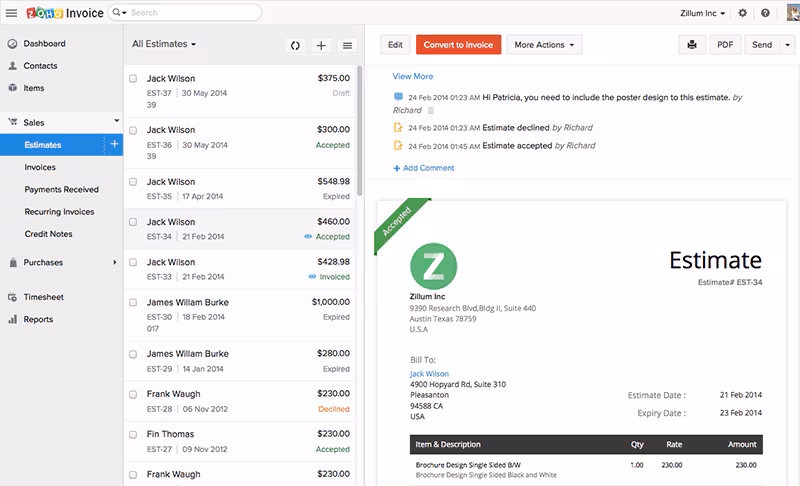This screenshot has width=800, height=486.
Task: Go to Recurring Invoices section
Action: coord(60,212)
